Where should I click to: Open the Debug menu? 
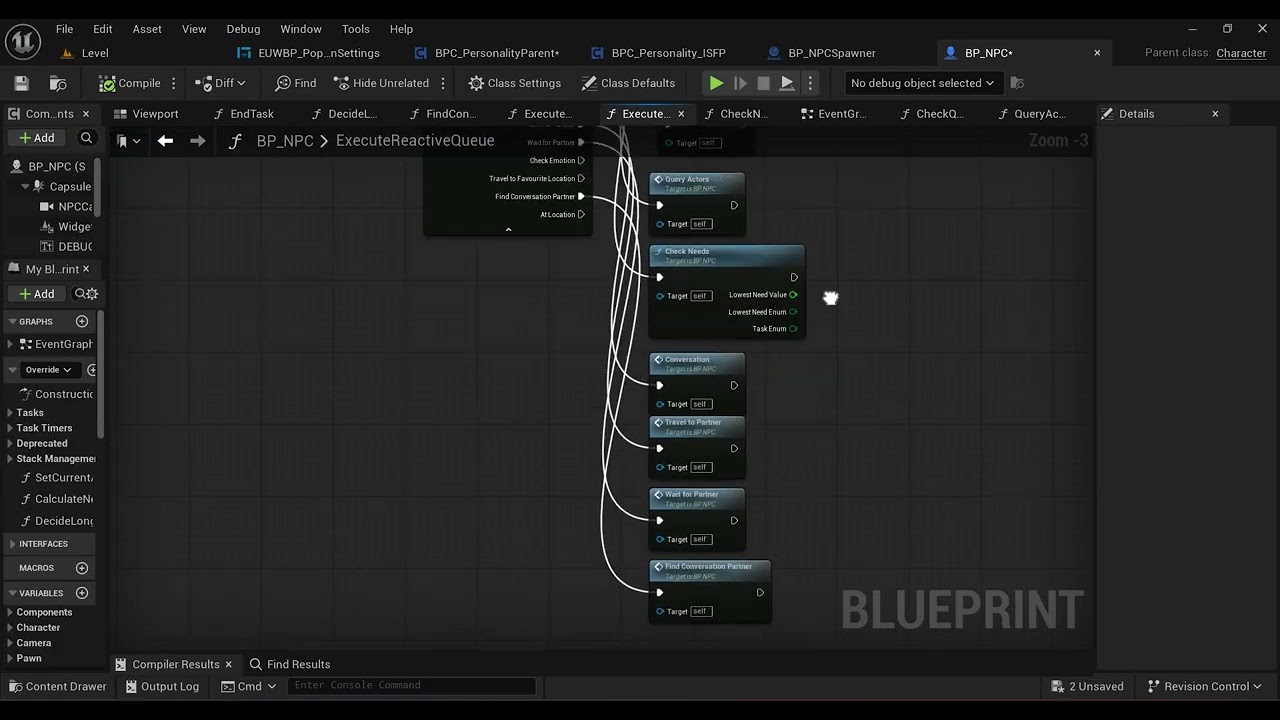(243, 29)
